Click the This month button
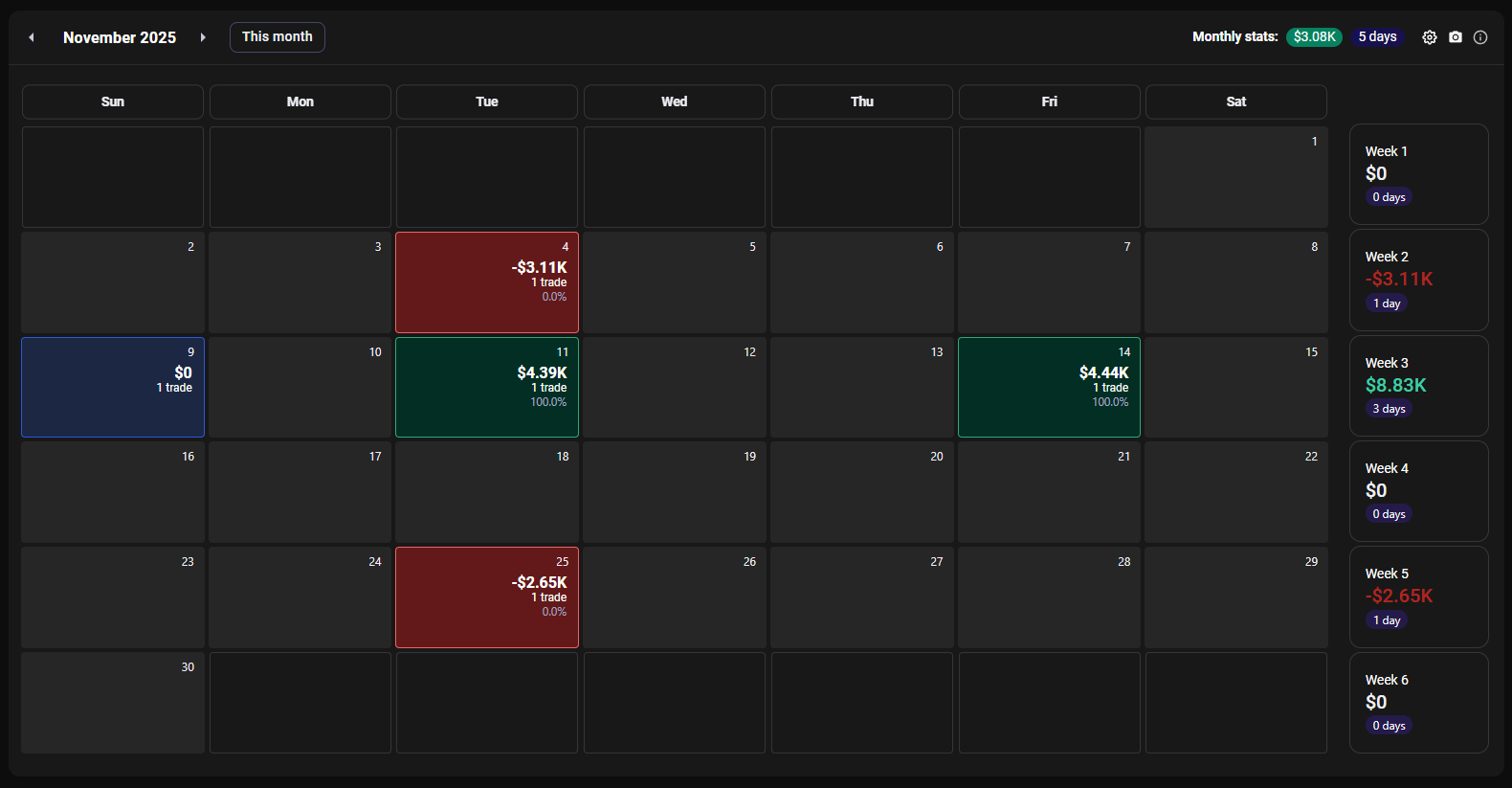Image resolution: width=1512 pixels, height=788 pixels. 277,37
